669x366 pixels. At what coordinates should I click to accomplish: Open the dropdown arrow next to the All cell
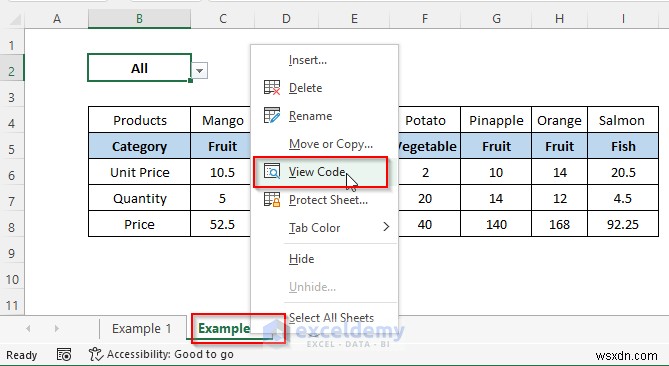[199, 70]
